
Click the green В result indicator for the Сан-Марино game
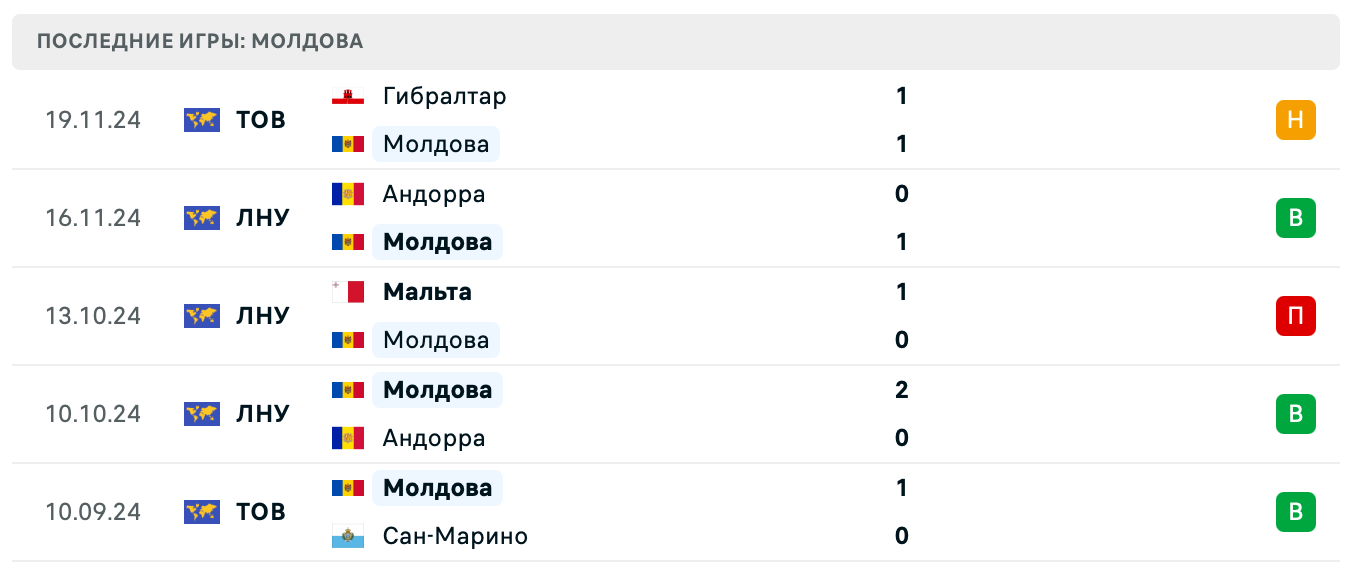pyautogui.click(x=1296, y=511)
